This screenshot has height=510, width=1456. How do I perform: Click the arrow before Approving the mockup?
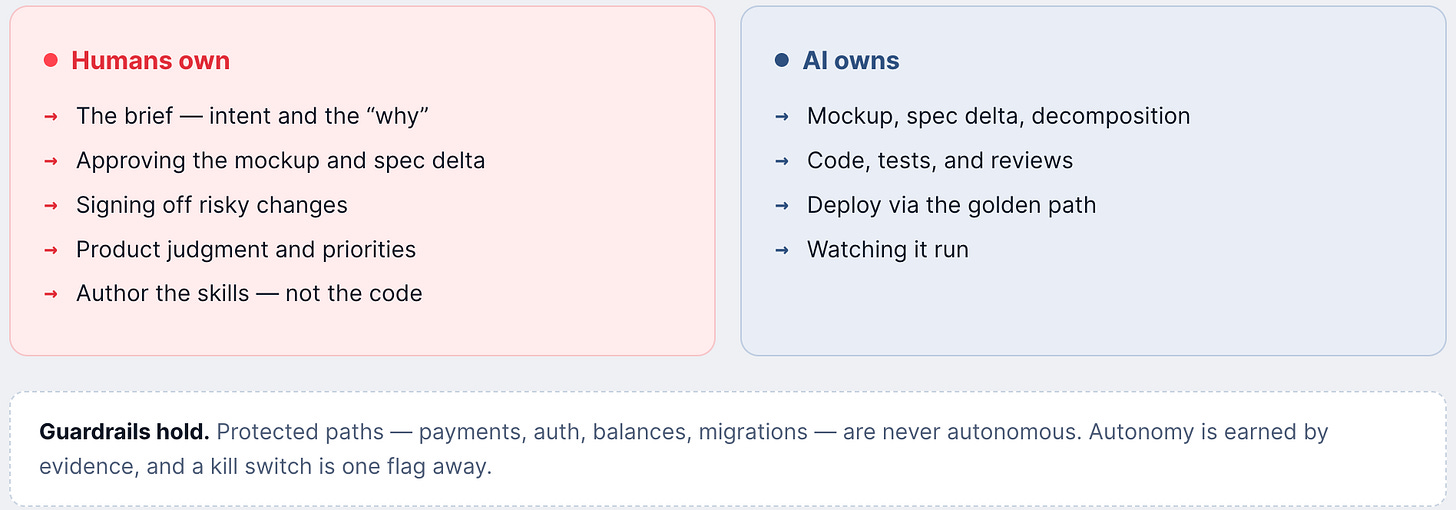pyautogui.click(x=51, y=161)
